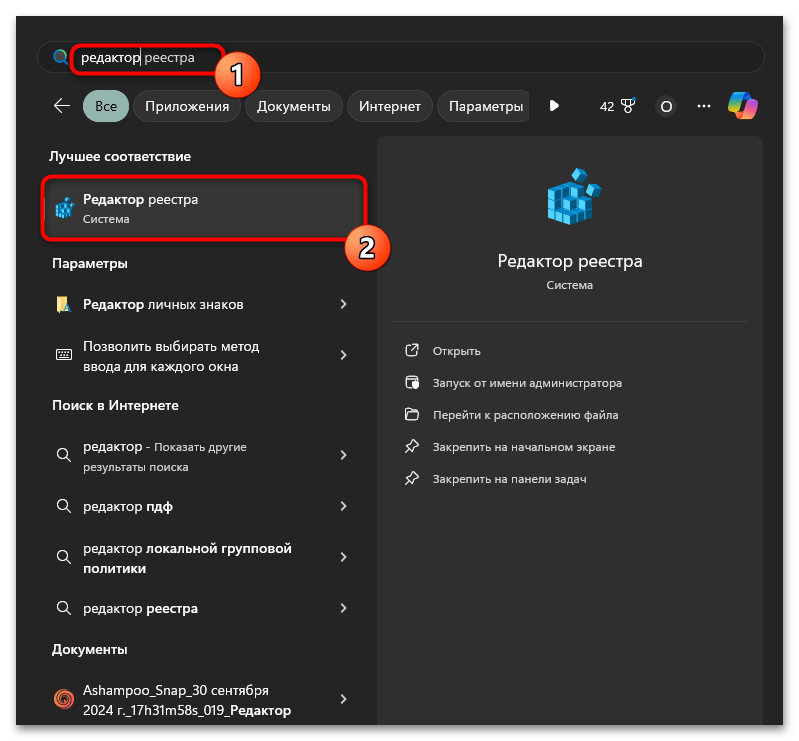Select the Интернет filter tab
This screenshot has height=741, width=799.
coord(389,106)
